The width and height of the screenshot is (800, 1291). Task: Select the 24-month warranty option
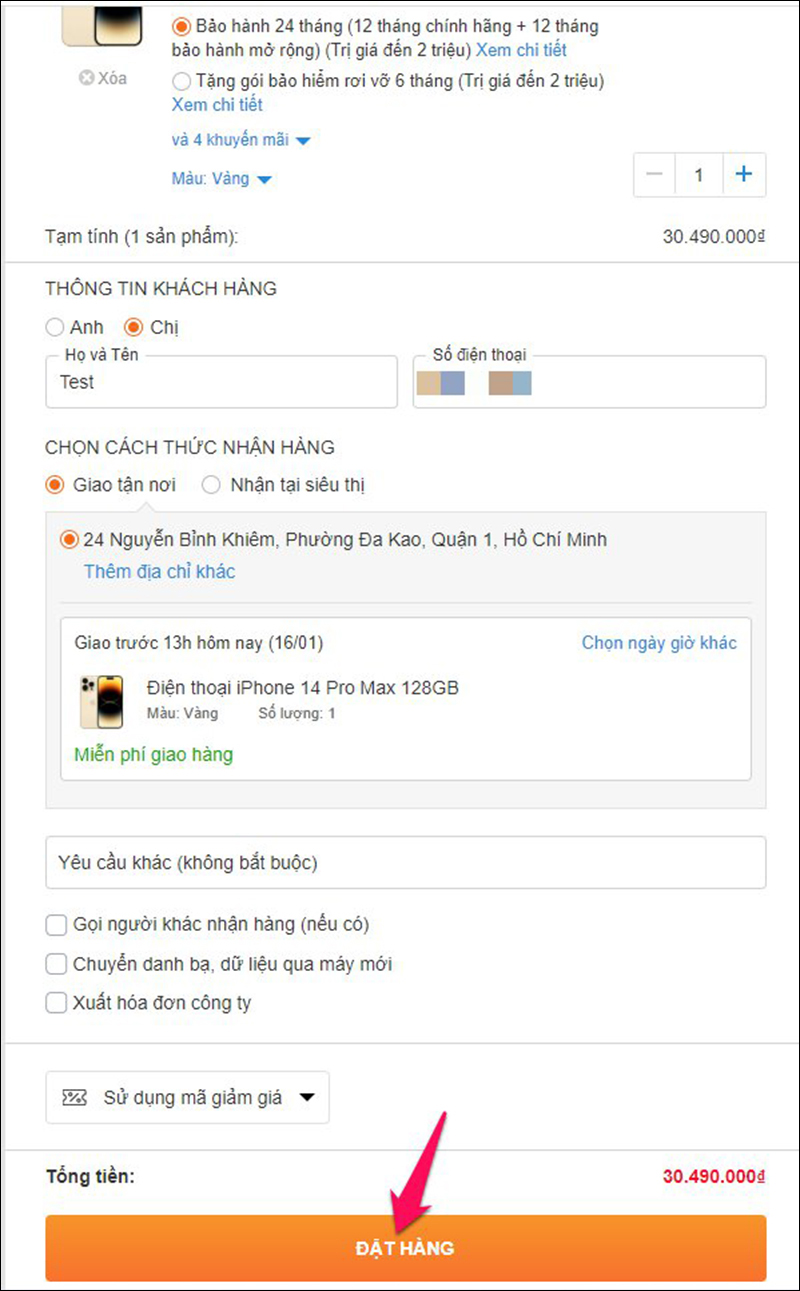point(181,27)
